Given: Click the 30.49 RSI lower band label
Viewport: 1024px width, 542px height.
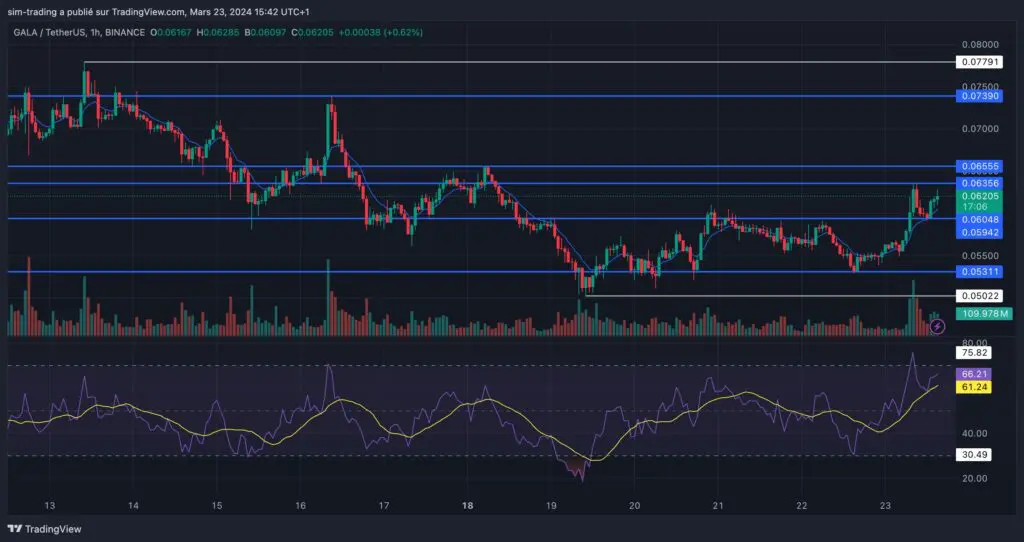Looking at the screenshot, I should [x=975, y=455].
